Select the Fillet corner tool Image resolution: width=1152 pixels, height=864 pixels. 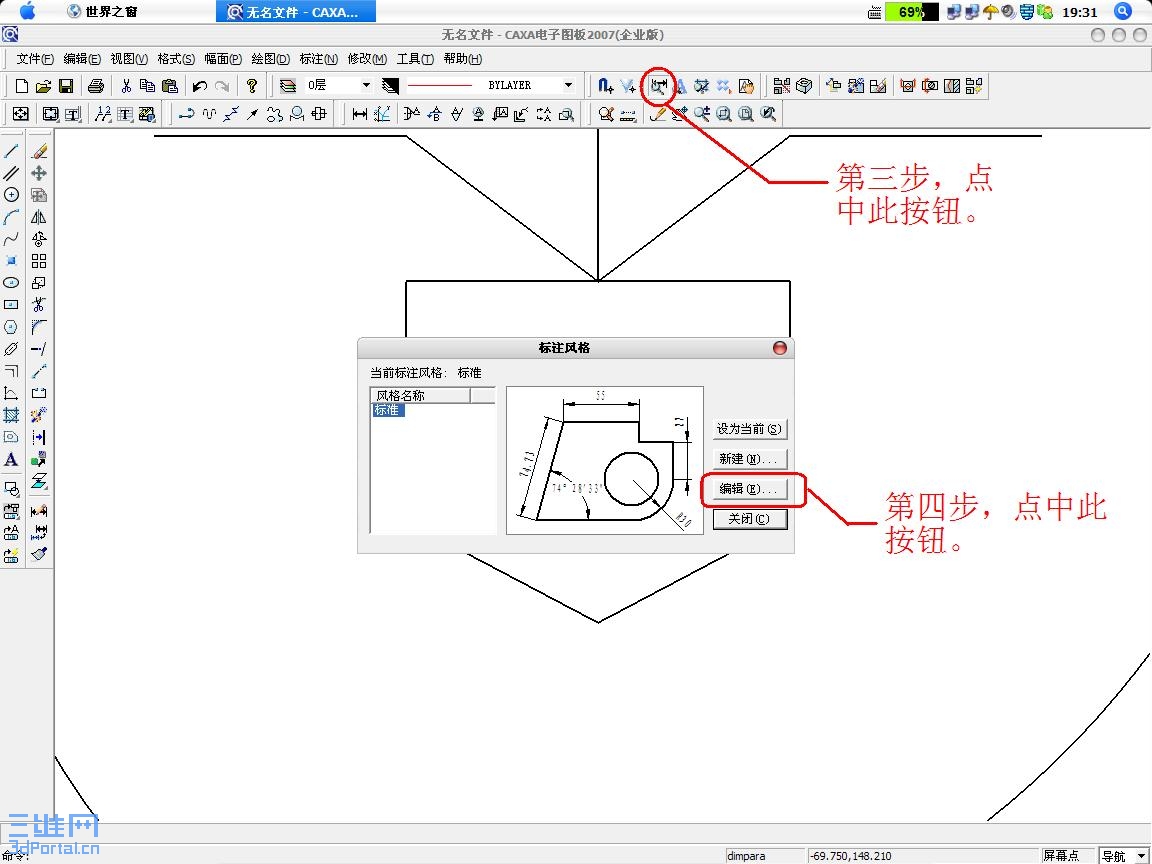39,327
